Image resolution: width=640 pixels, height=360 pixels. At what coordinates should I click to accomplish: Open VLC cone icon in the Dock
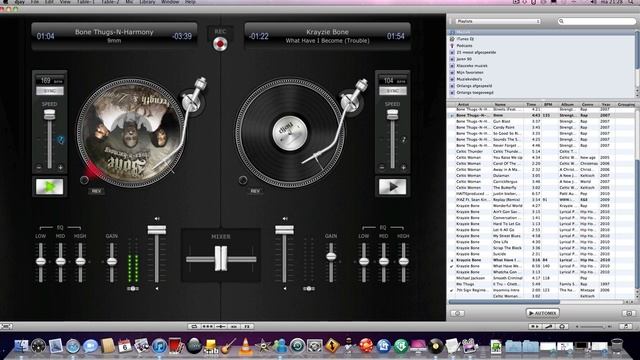click(245, 346)
